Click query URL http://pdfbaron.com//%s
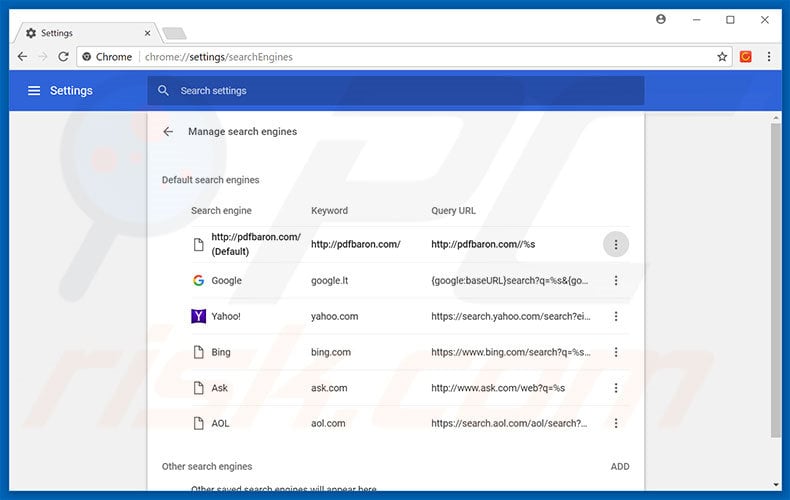This screenshot has height=500, width=790. coord(483,244)
